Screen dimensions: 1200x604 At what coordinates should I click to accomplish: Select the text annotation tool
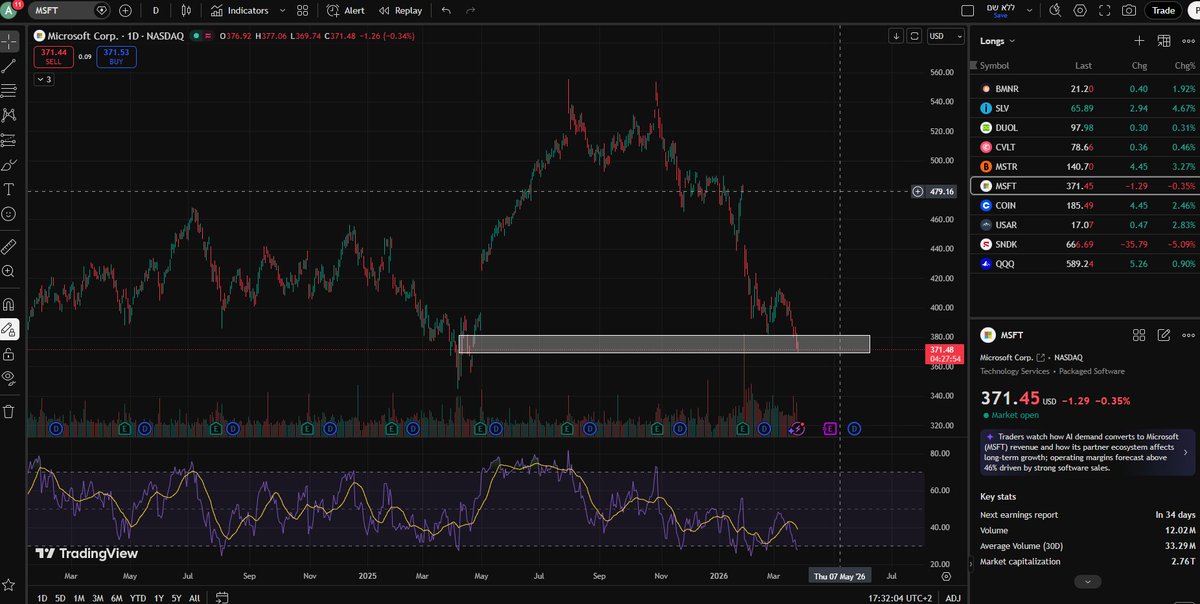(9, 189)
